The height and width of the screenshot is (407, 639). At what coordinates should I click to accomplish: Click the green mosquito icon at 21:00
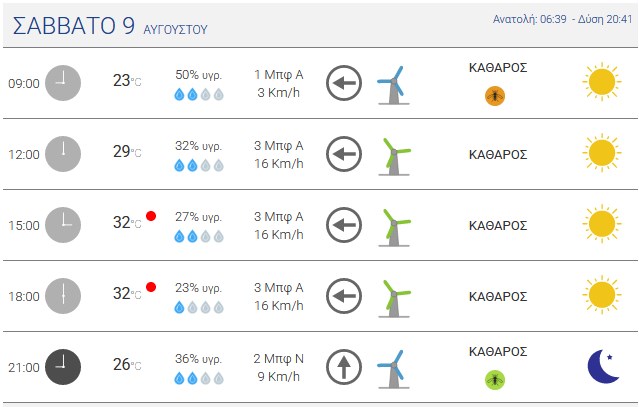495,380
